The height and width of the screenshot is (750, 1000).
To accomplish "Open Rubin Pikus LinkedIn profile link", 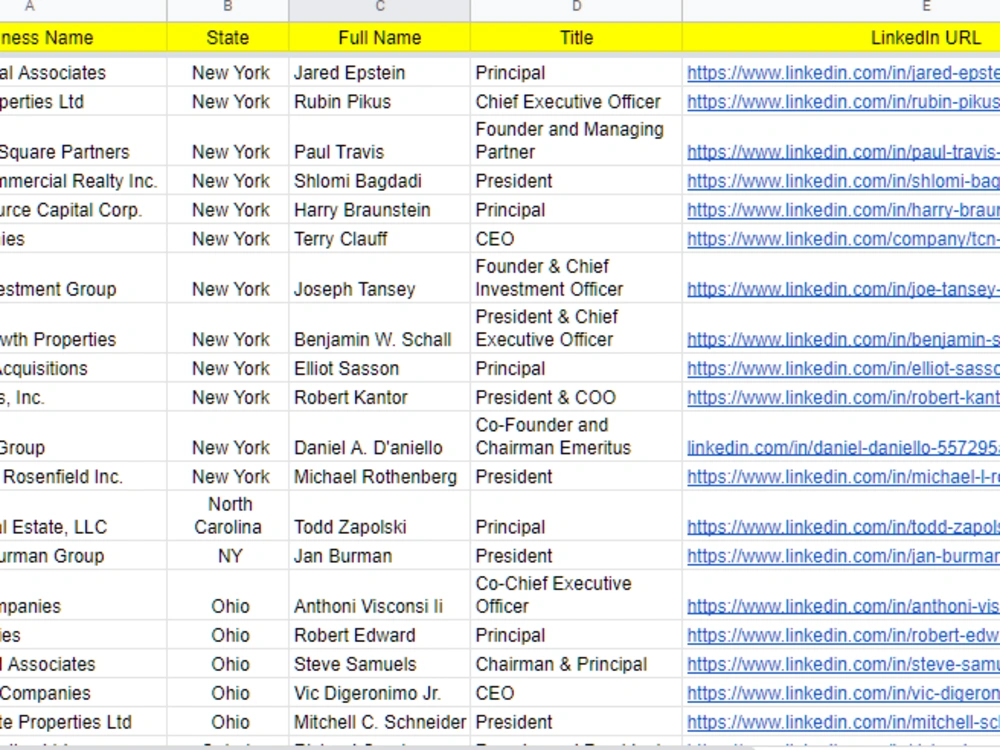I will pyautogui.click(x=843, y=102).
